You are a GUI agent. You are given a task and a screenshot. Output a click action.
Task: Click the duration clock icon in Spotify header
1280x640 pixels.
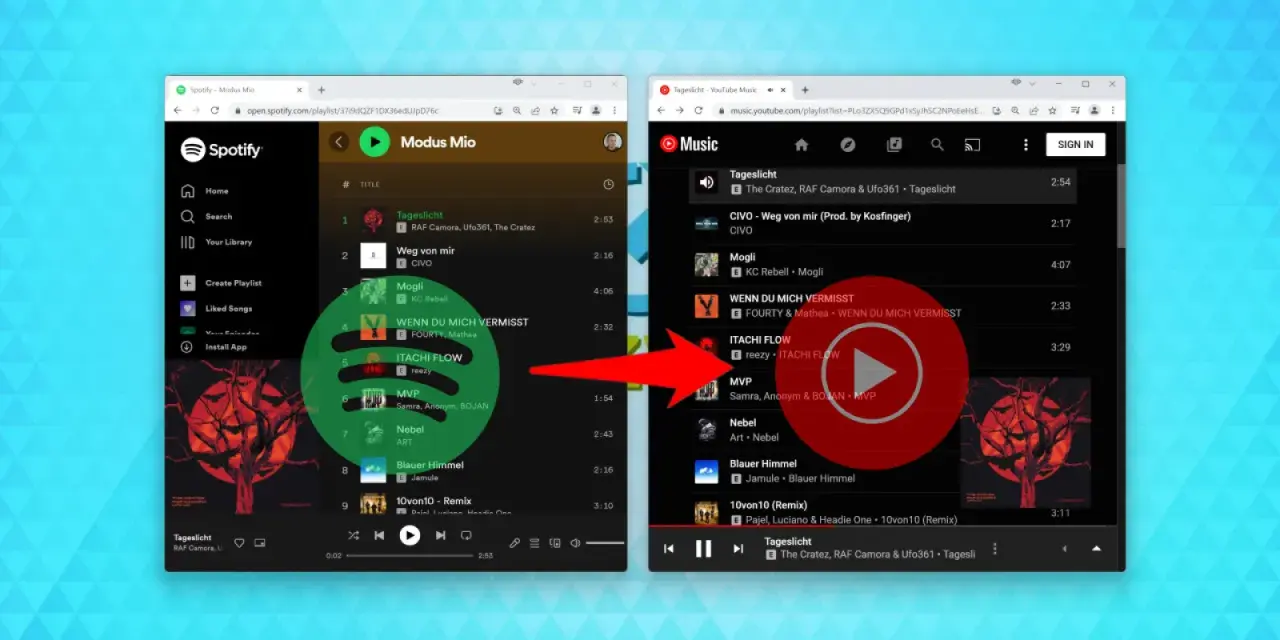tap(609, 184)
